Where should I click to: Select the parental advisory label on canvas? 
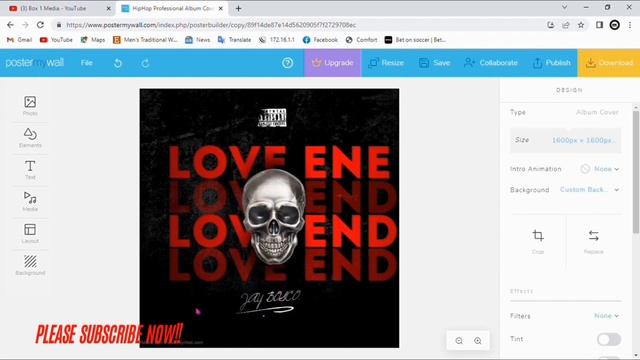point(272,118)
